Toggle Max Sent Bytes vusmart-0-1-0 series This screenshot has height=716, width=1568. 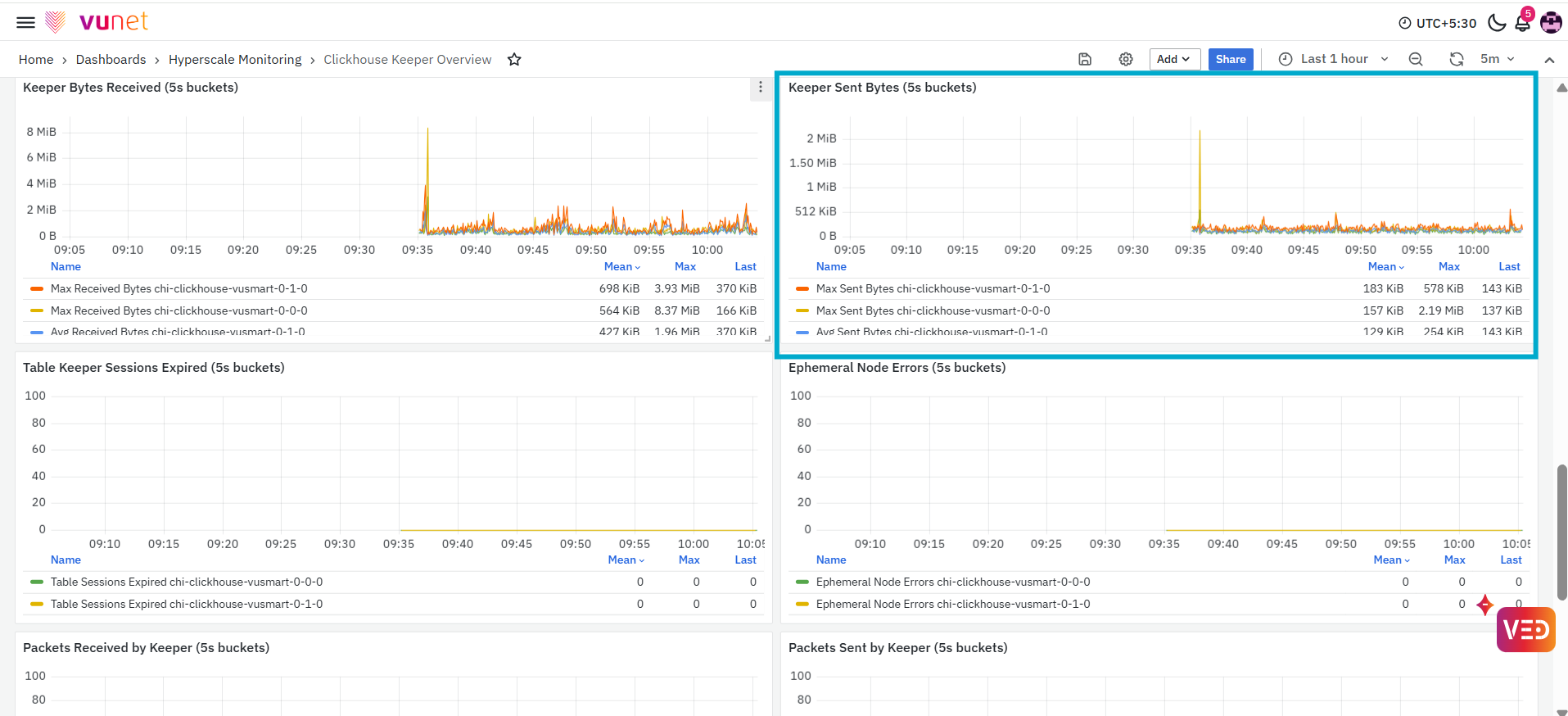(x=933, y=288)
